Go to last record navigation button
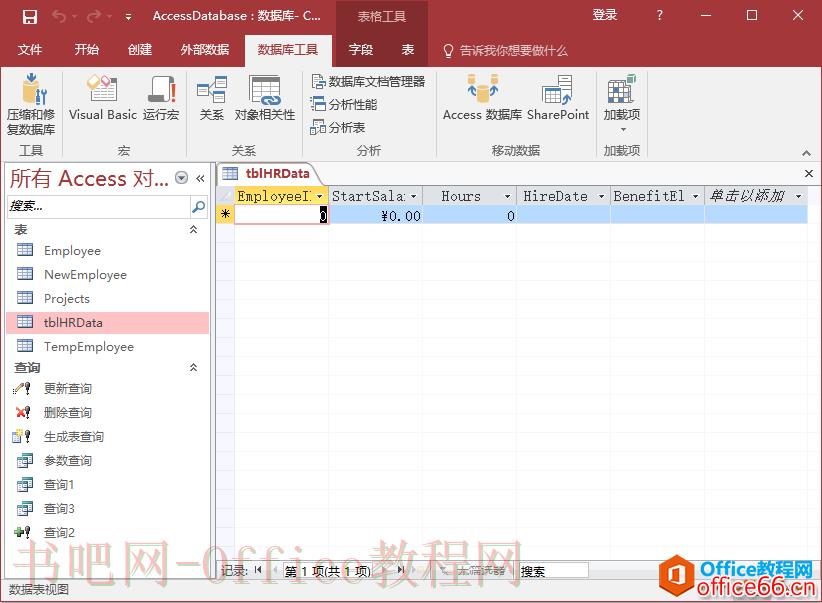Image resolution: width=822 pixels, height=603 pixels. 401,570
